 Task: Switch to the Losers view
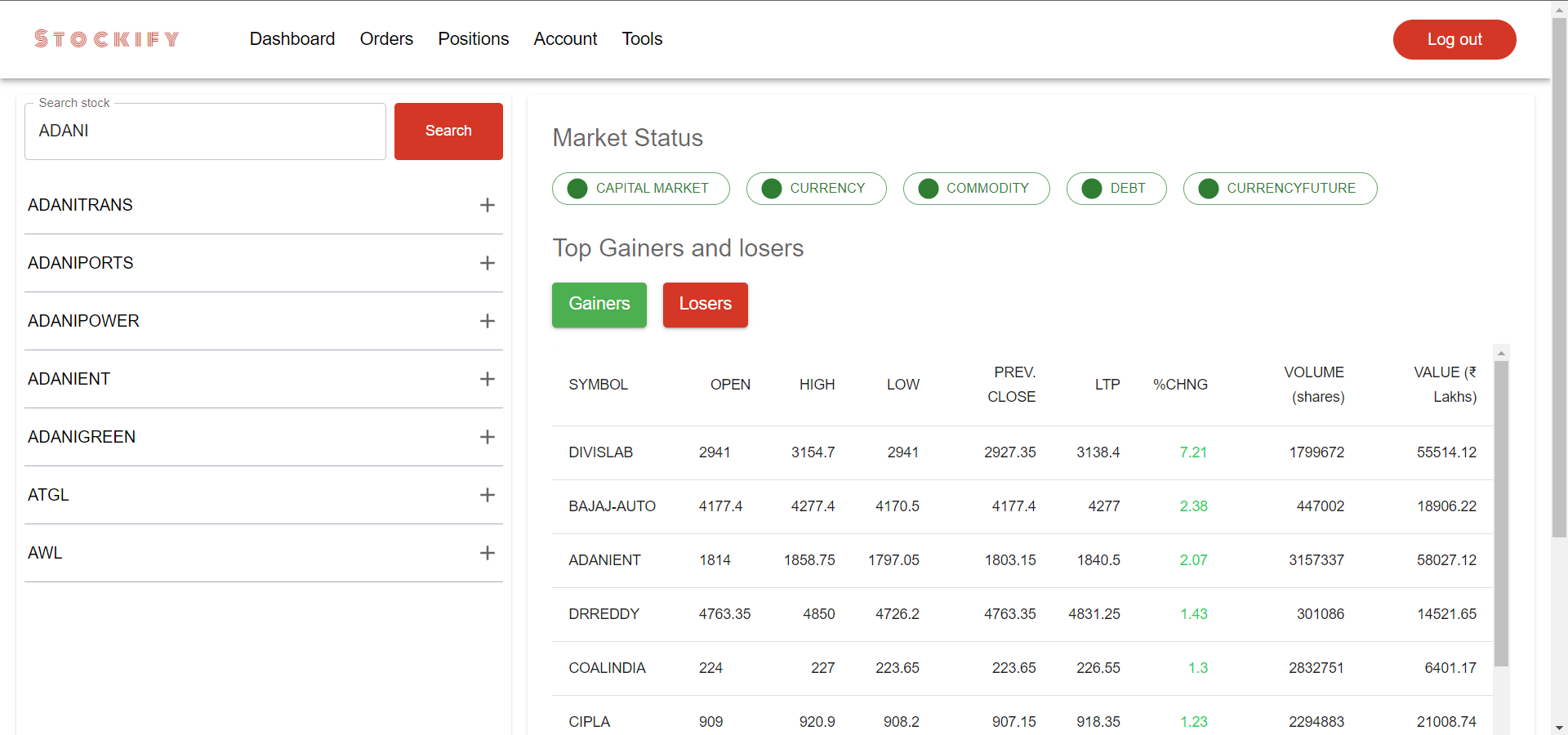(705, 305)
